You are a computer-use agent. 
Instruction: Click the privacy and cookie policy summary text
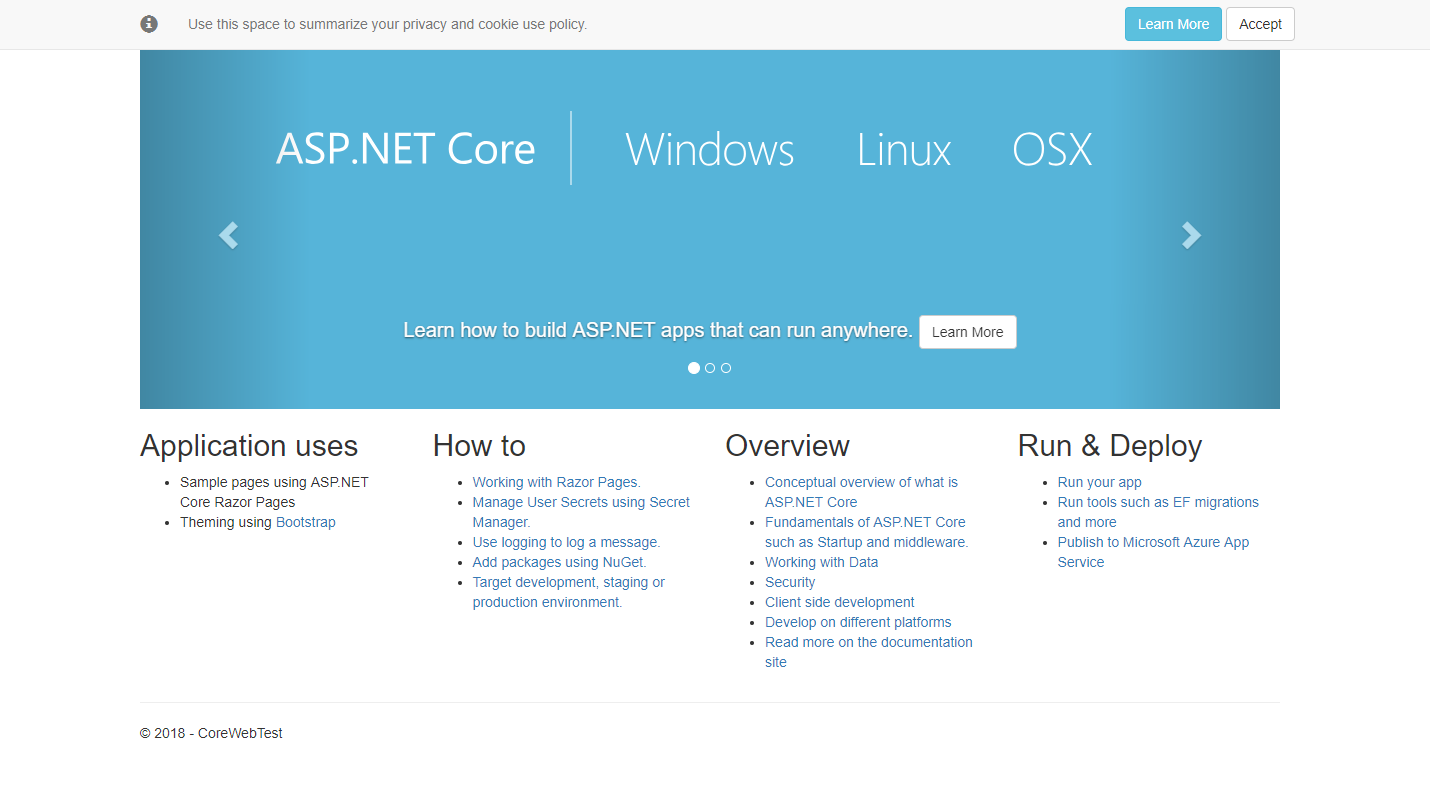pos(387,24)
